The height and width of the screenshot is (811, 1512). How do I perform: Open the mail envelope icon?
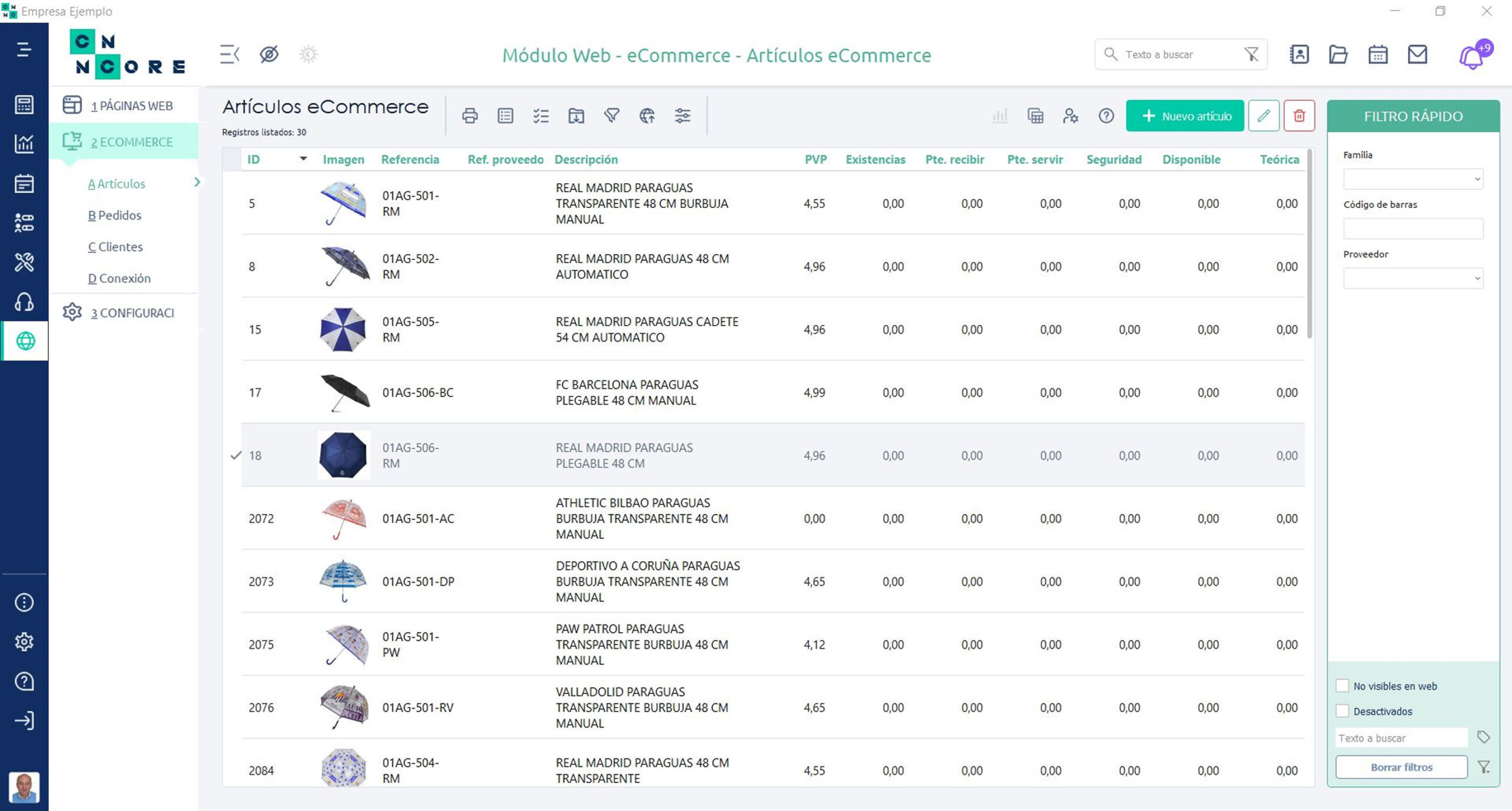coord(1417,54)
